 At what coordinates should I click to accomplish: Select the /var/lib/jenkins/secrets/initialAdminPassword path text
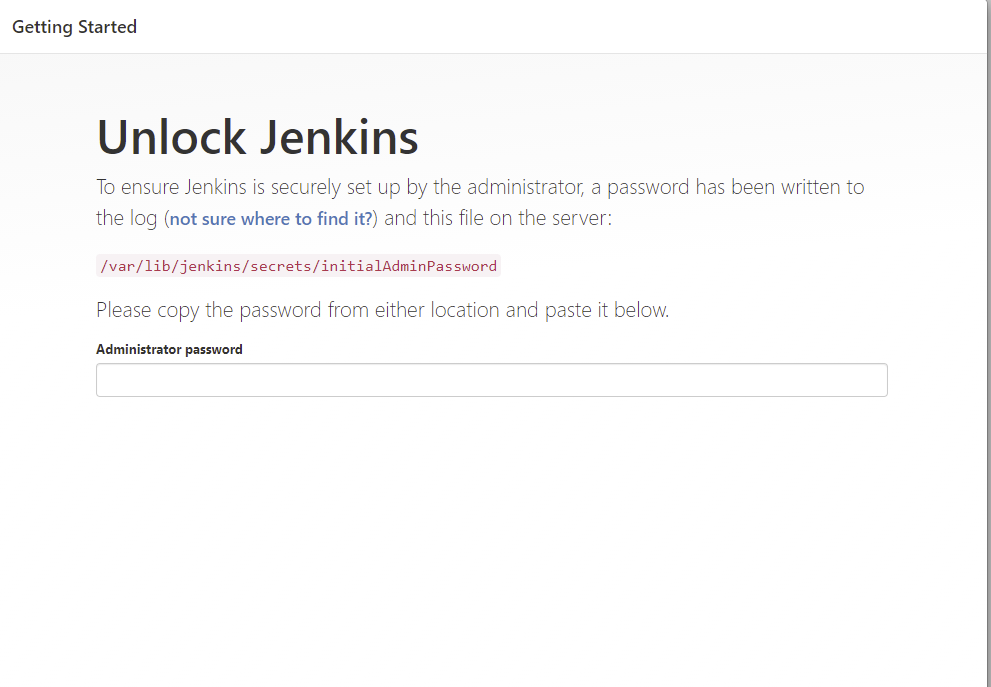point(298,266)
